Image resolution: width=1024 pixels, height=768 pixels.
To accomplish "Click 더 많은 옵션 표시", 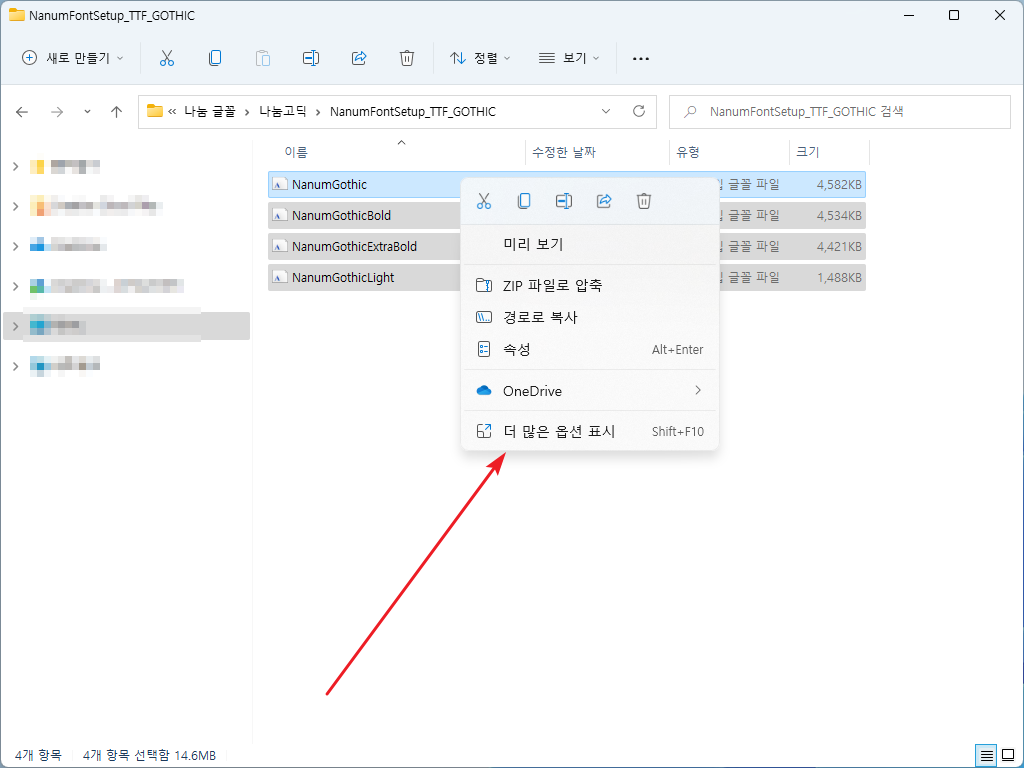I will click(590, 431).
